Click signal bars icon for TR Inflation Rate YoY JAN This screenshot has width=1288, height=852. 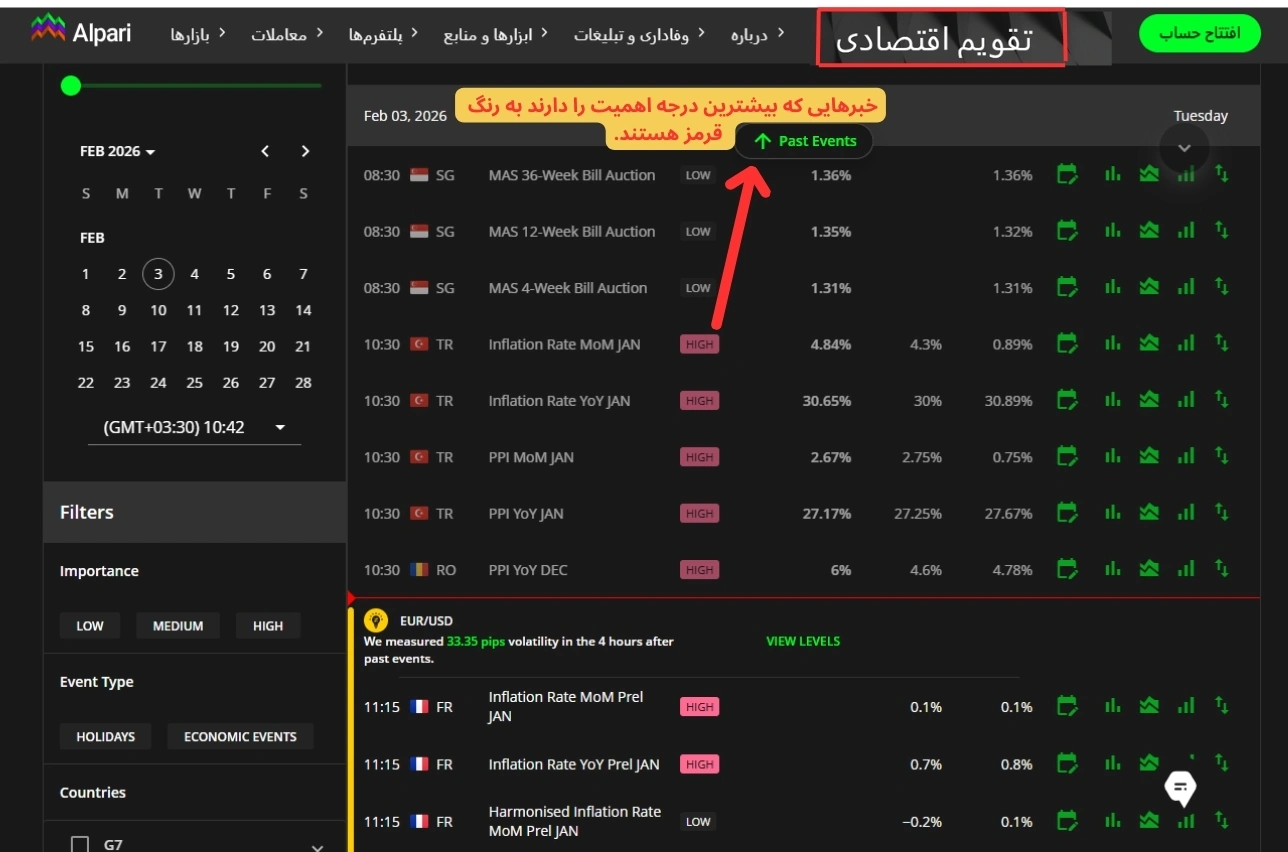point(1186,400)
